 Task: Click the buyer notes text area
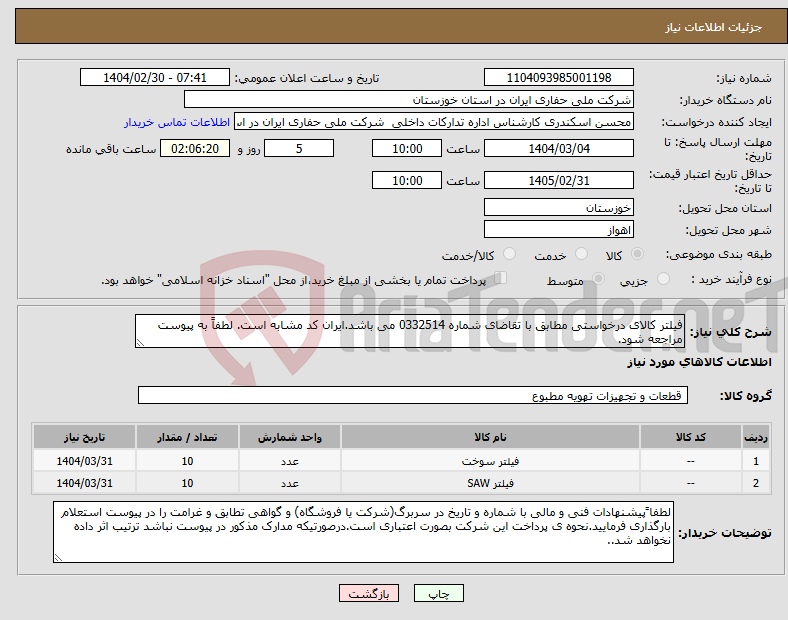[x=363, y=532]
